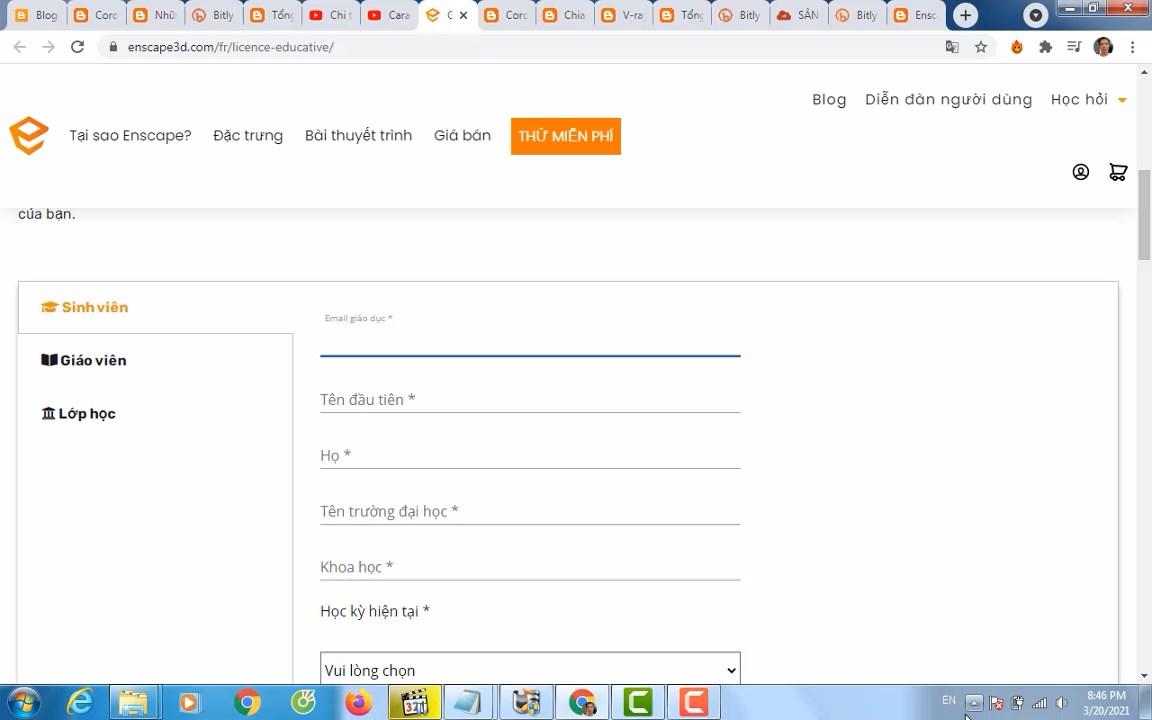
Task: Click the page vertical scrollbar thumb
Action: click(1144, 215)
